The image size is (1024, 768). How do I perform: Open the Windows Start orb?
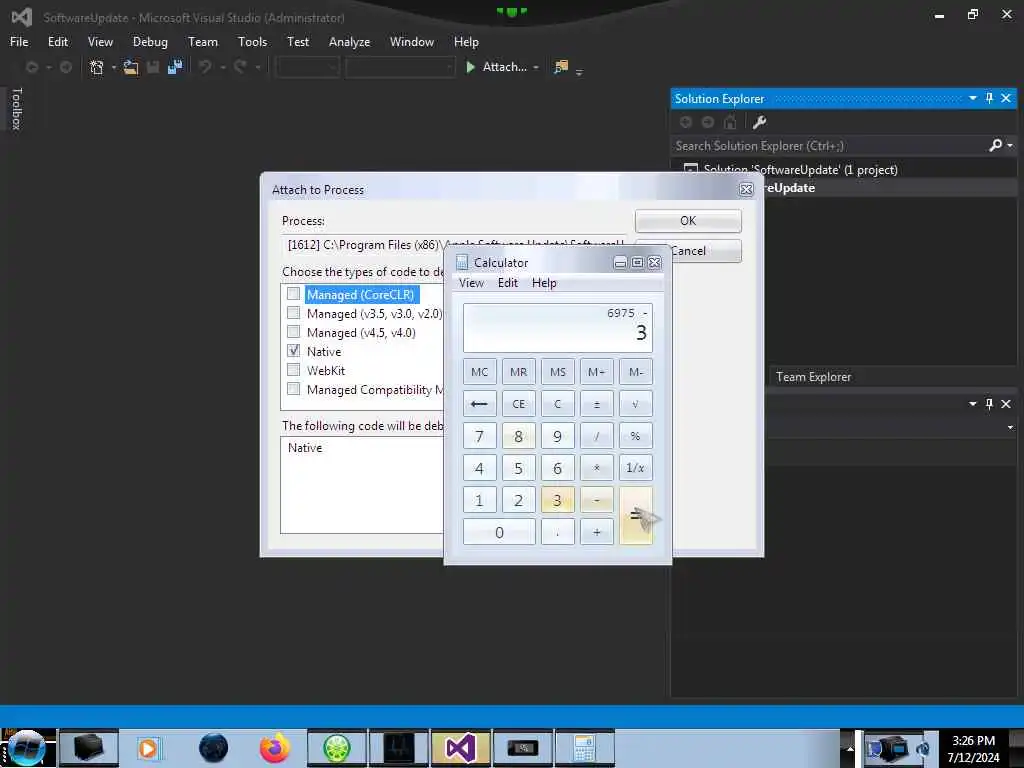(27, 748)
